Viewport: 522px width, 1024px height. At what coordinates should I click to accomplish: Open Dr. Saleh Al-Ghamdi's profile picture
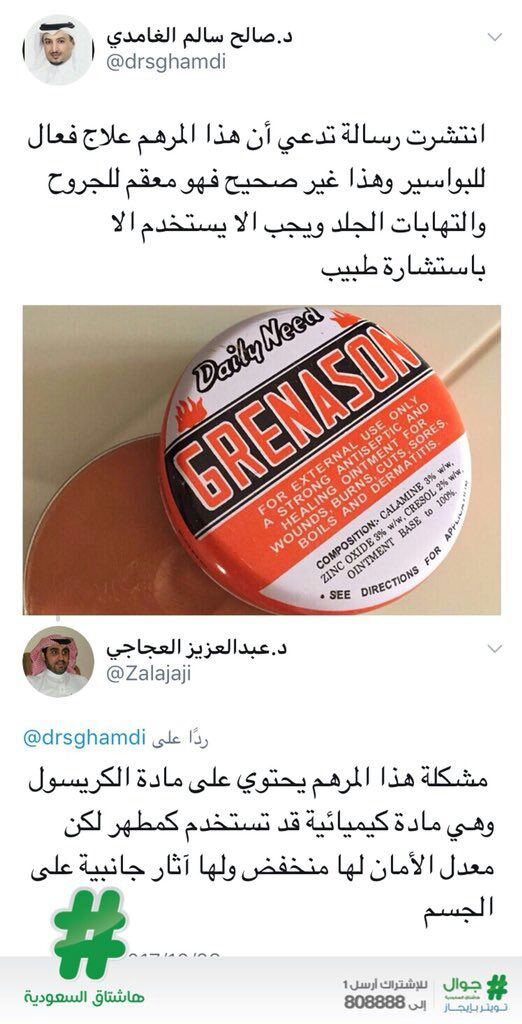tap(58, 50)
